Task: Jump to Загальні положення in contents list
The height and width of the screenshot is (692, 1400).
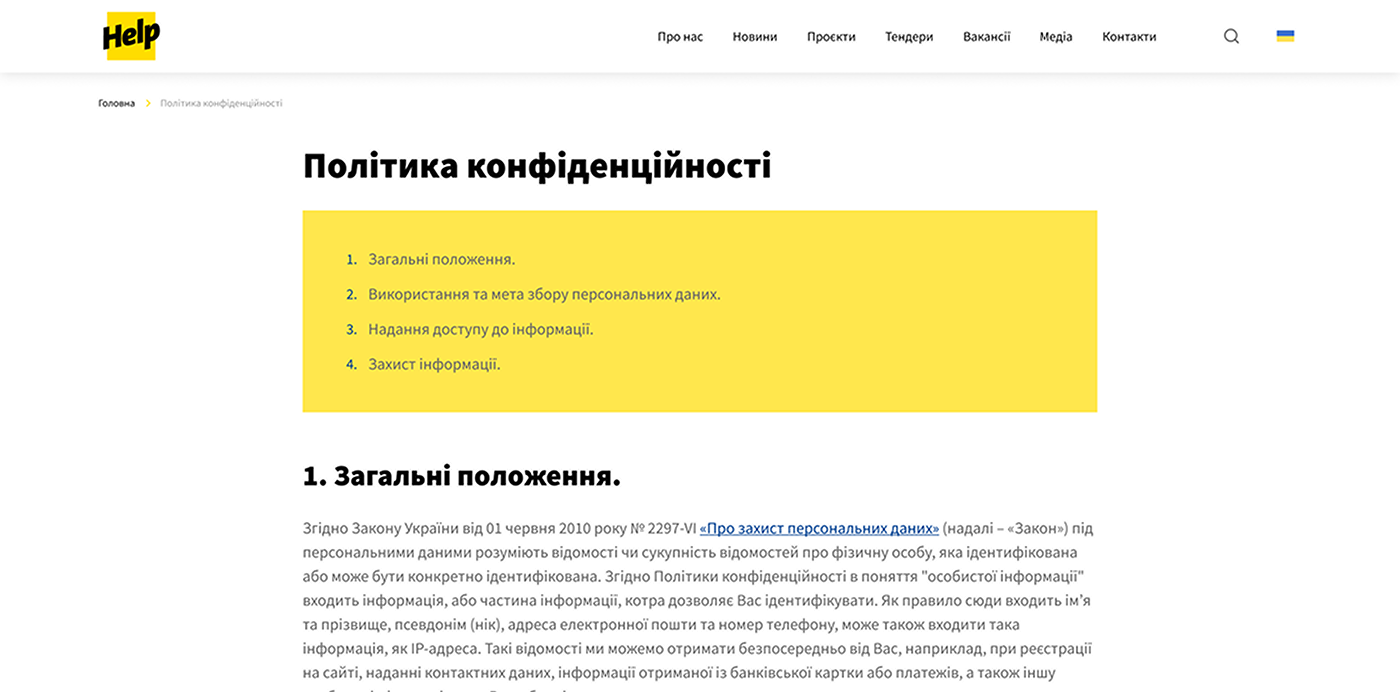Action: [x=441, y=259]
